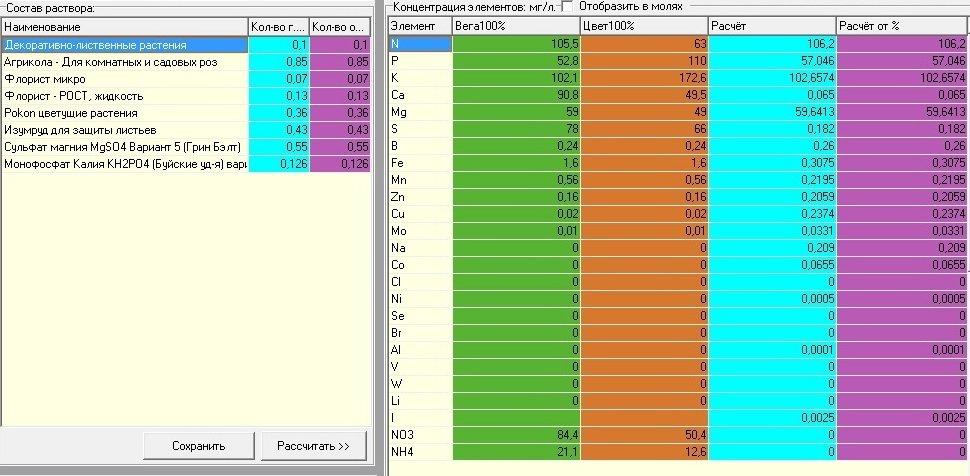970x476 pixels.
Task: Click the Рассчитать >> button
Action: (x=314, y=446)
